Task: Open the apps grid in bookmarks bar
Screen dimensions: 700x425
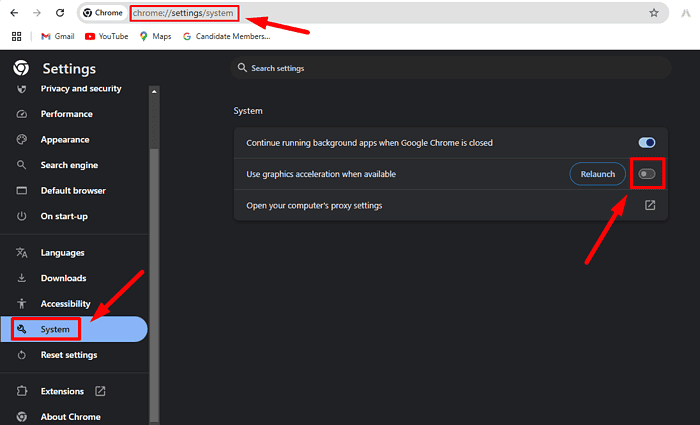Action: 16,36
